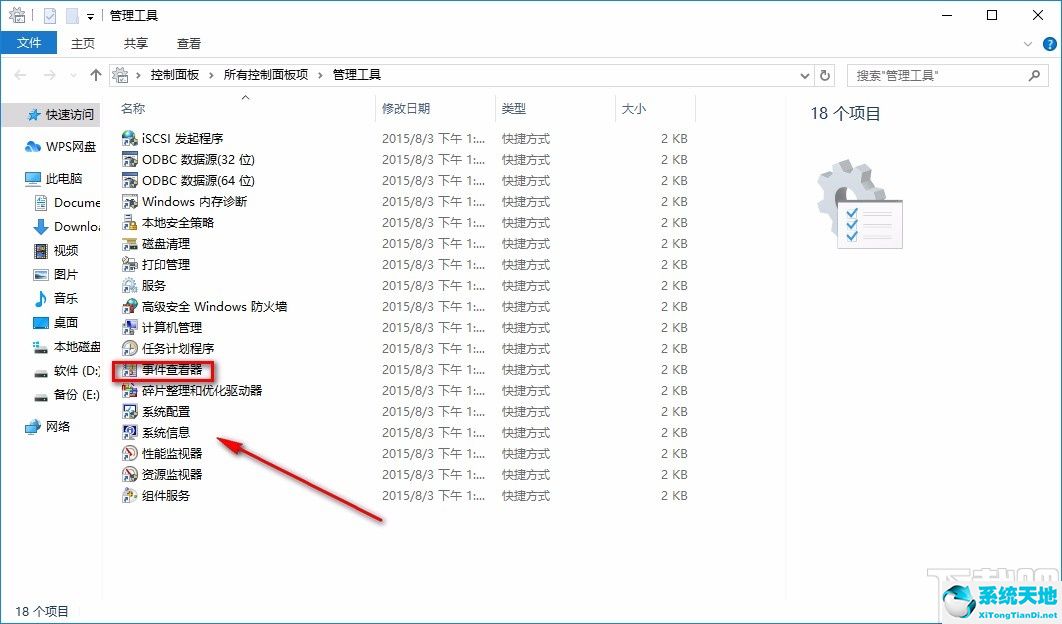Click the 磁盘清理 icon
The width and height of the screenshot is (1062, 624).
pyautogui.click(x=129, y=243)
